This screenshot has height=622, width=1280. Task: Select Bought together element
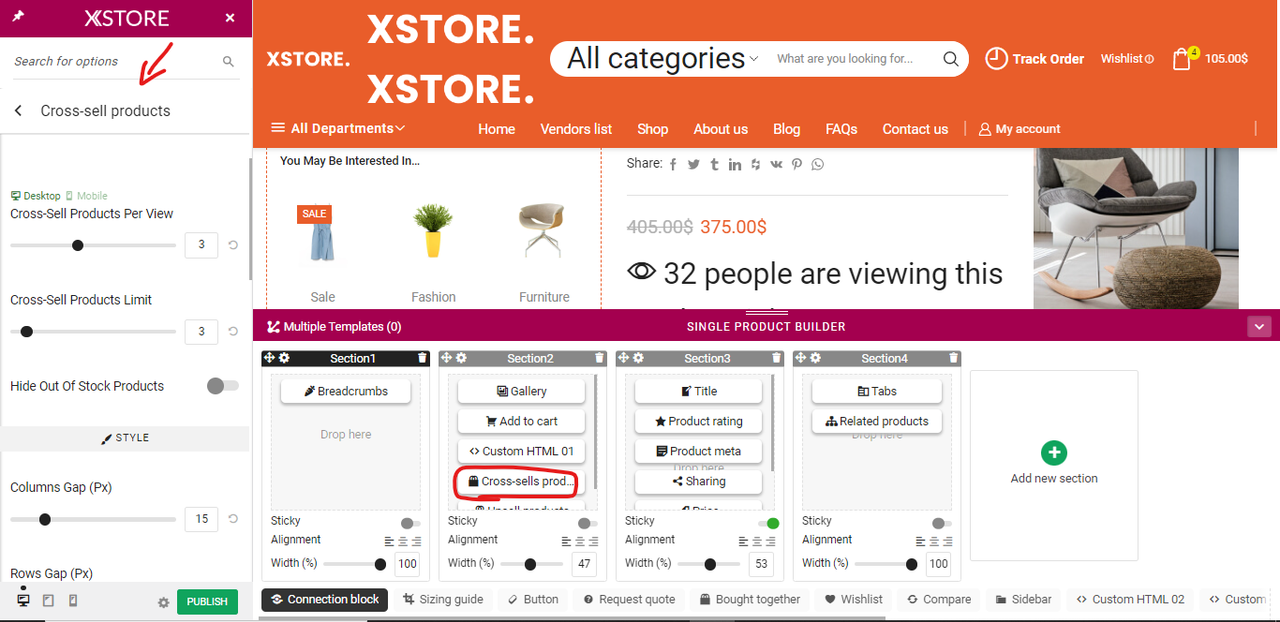(x=750, y=599)
